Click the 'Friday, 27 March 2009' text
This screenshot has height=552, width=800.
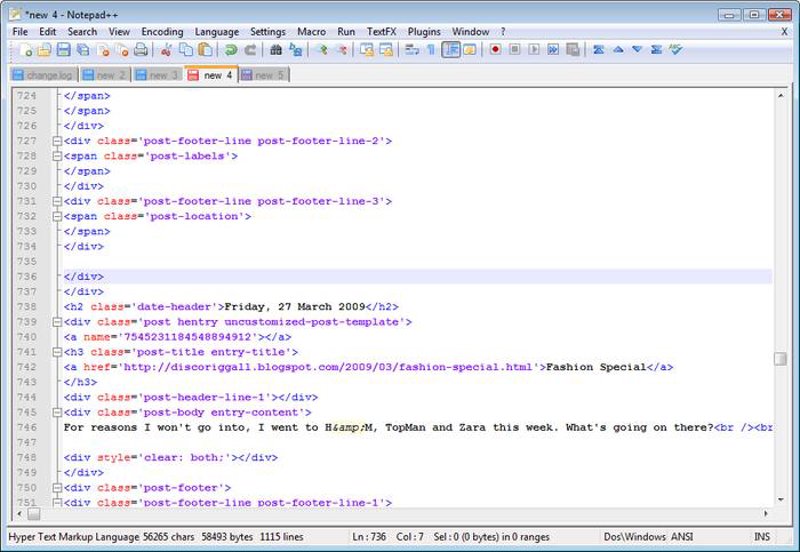point(295,307)
